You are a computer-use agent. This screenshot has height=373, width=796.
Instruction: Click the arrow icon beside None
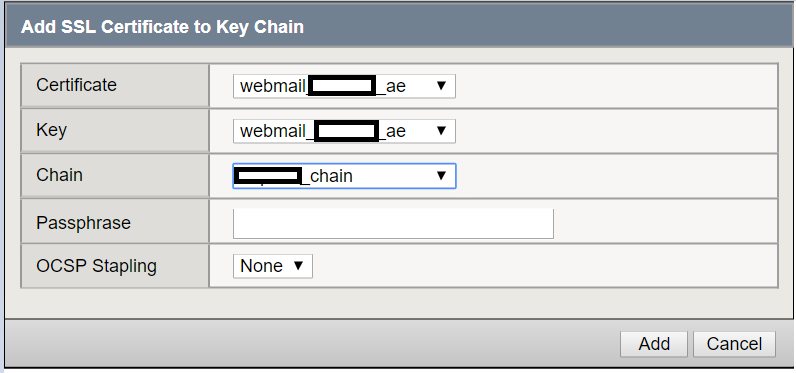point(298,265)
